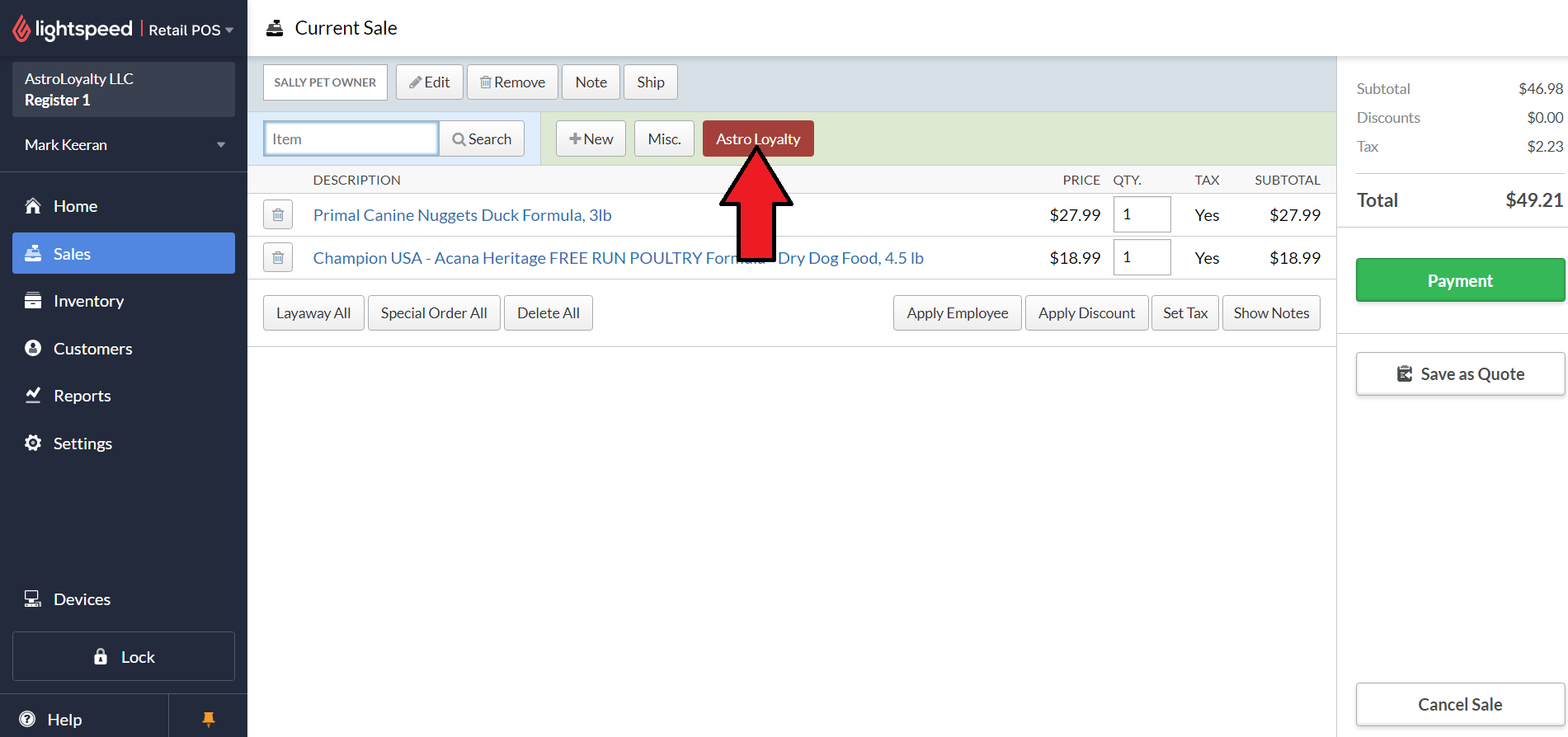The image size is (1568, 737).
Task: Edit quantity for Primal Canine Nuggets
Action: point(1142,214)
